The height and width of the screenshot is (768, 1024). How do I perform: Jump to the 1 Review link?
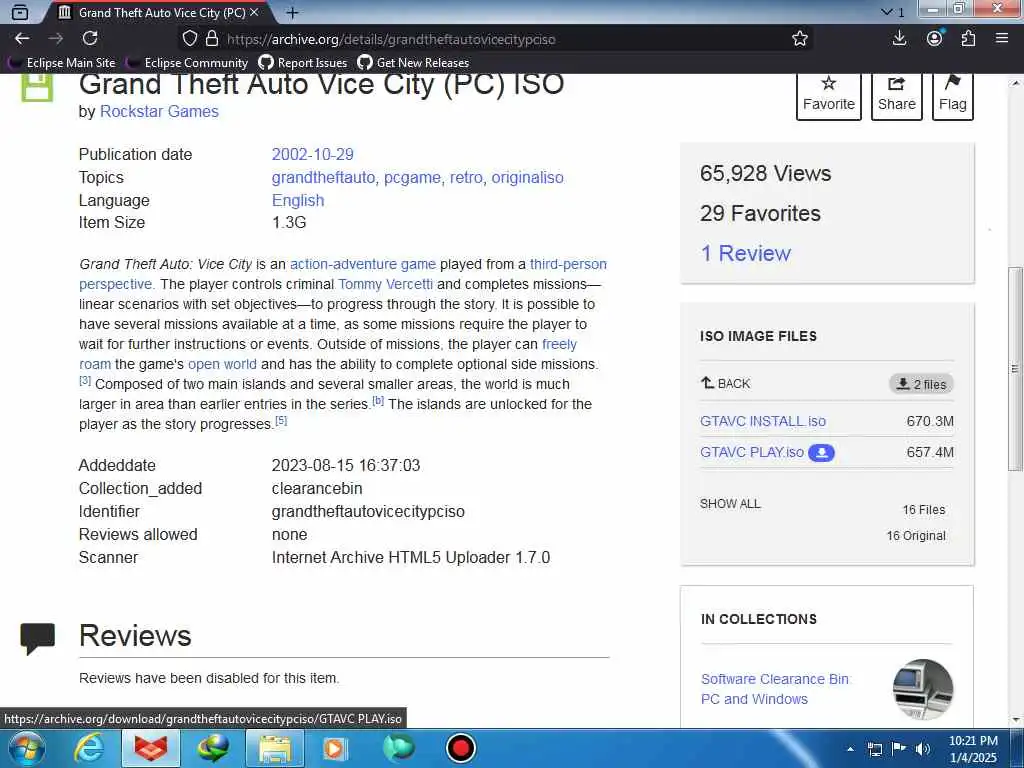click(x=745, y=253)
